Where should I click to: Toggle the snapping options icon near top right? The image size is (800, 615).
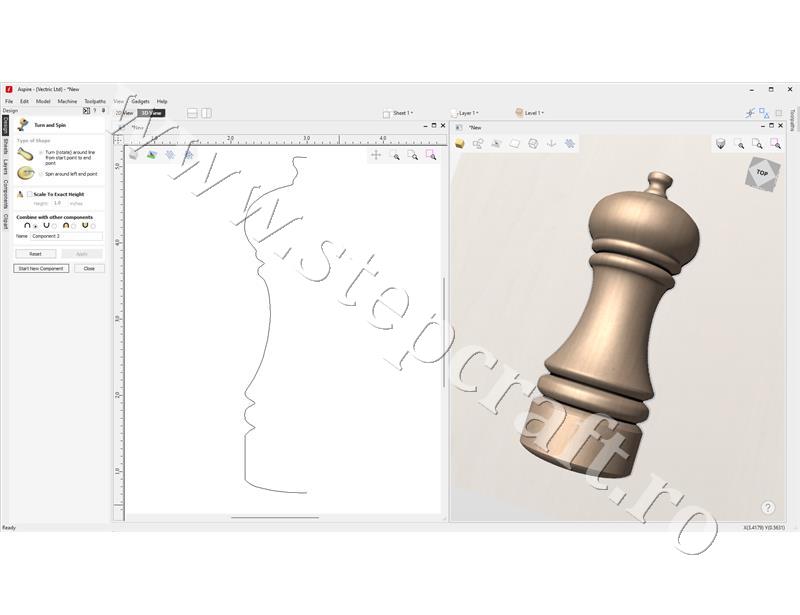[x=749, y=113]
